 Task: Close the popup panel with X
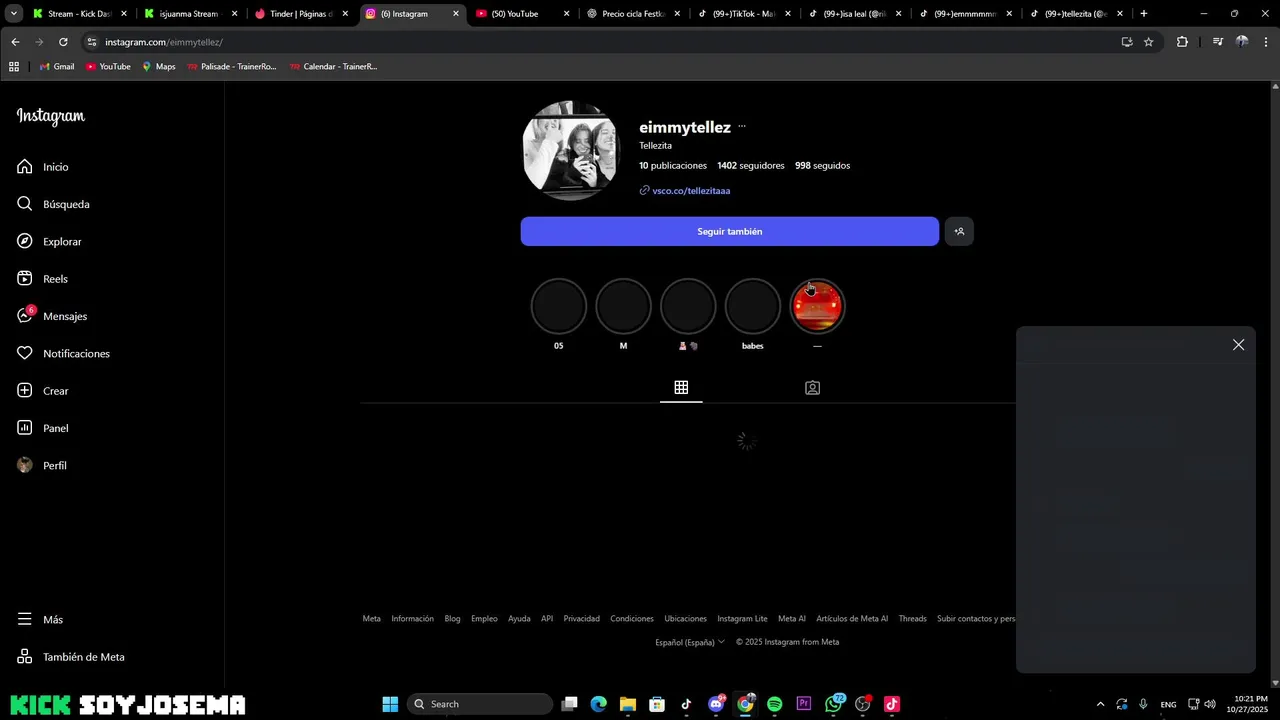click(x=1238, y=345)
